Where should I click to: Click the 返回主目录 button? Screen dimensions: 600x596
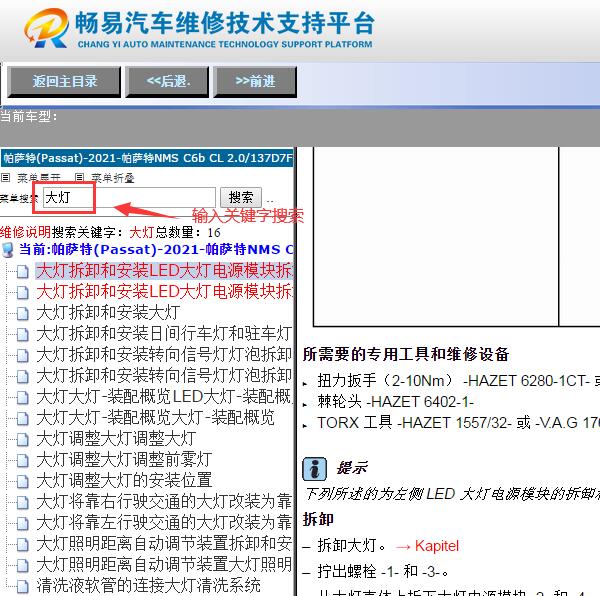click(64, 81)
